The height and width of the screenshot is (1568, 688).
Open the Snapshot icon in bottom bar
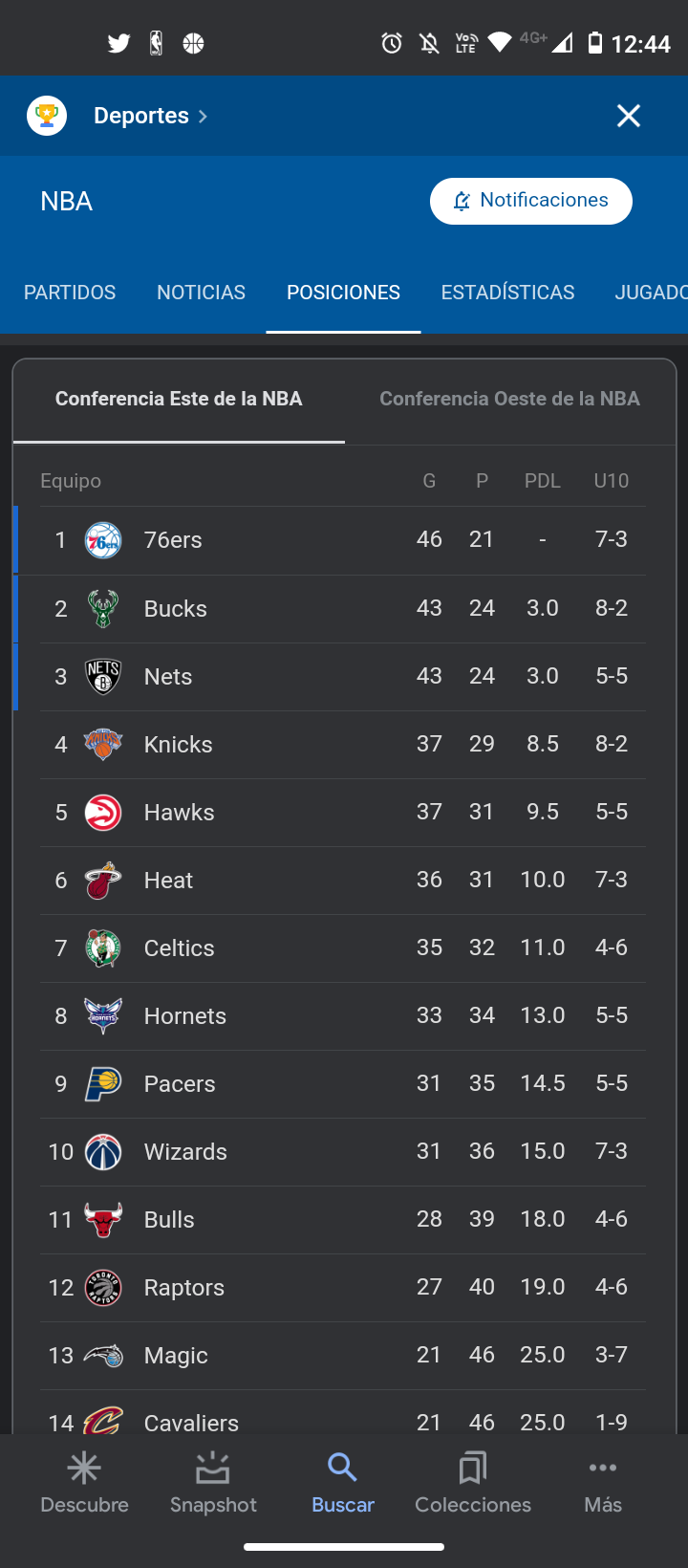212,1468
